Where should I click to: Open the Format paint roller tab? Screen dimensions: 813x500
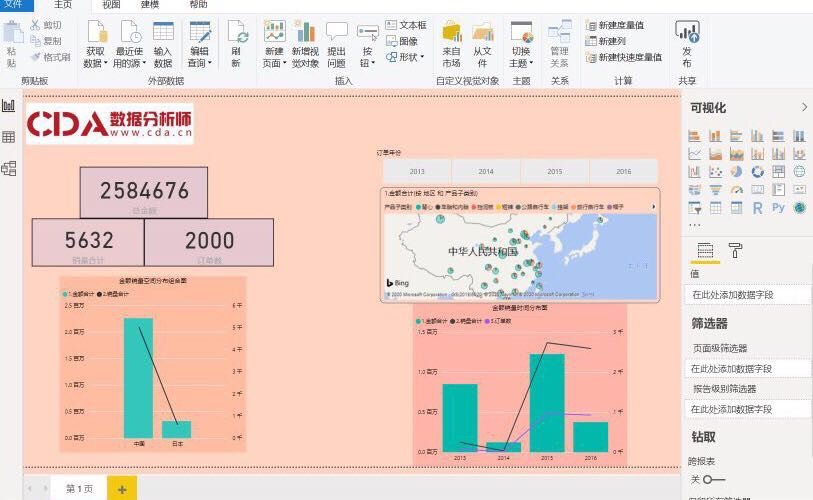735,251
